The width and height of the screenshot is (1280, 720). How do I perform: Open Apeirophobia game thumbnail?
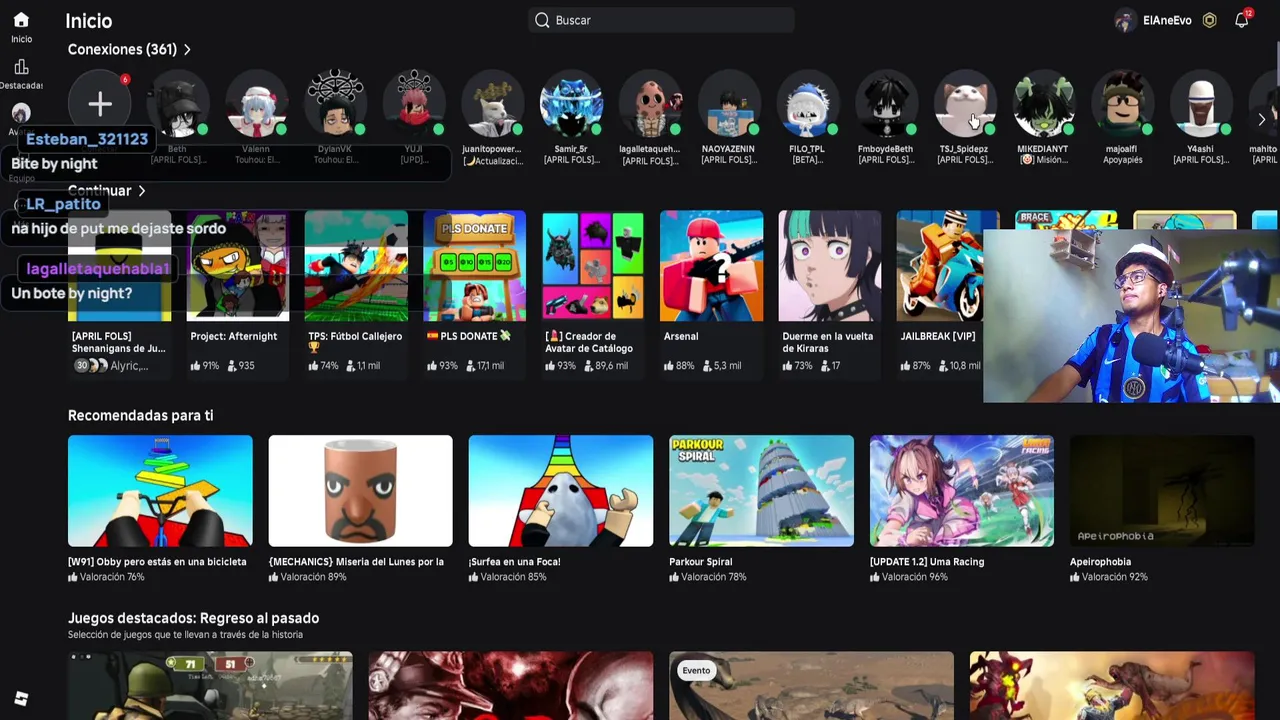1162,491
